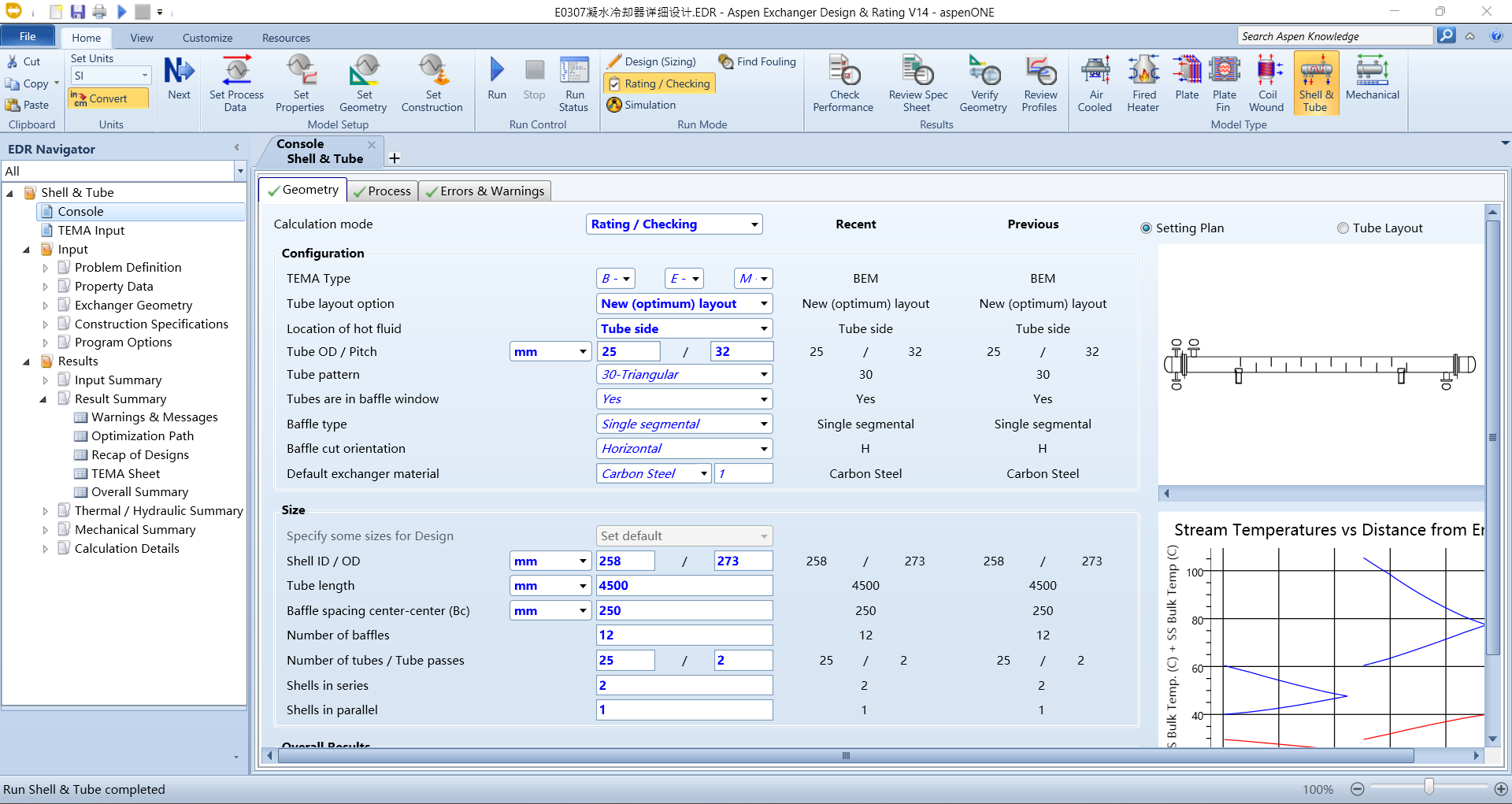Open the Errors & Warnings tab

(x=484, y=191)
